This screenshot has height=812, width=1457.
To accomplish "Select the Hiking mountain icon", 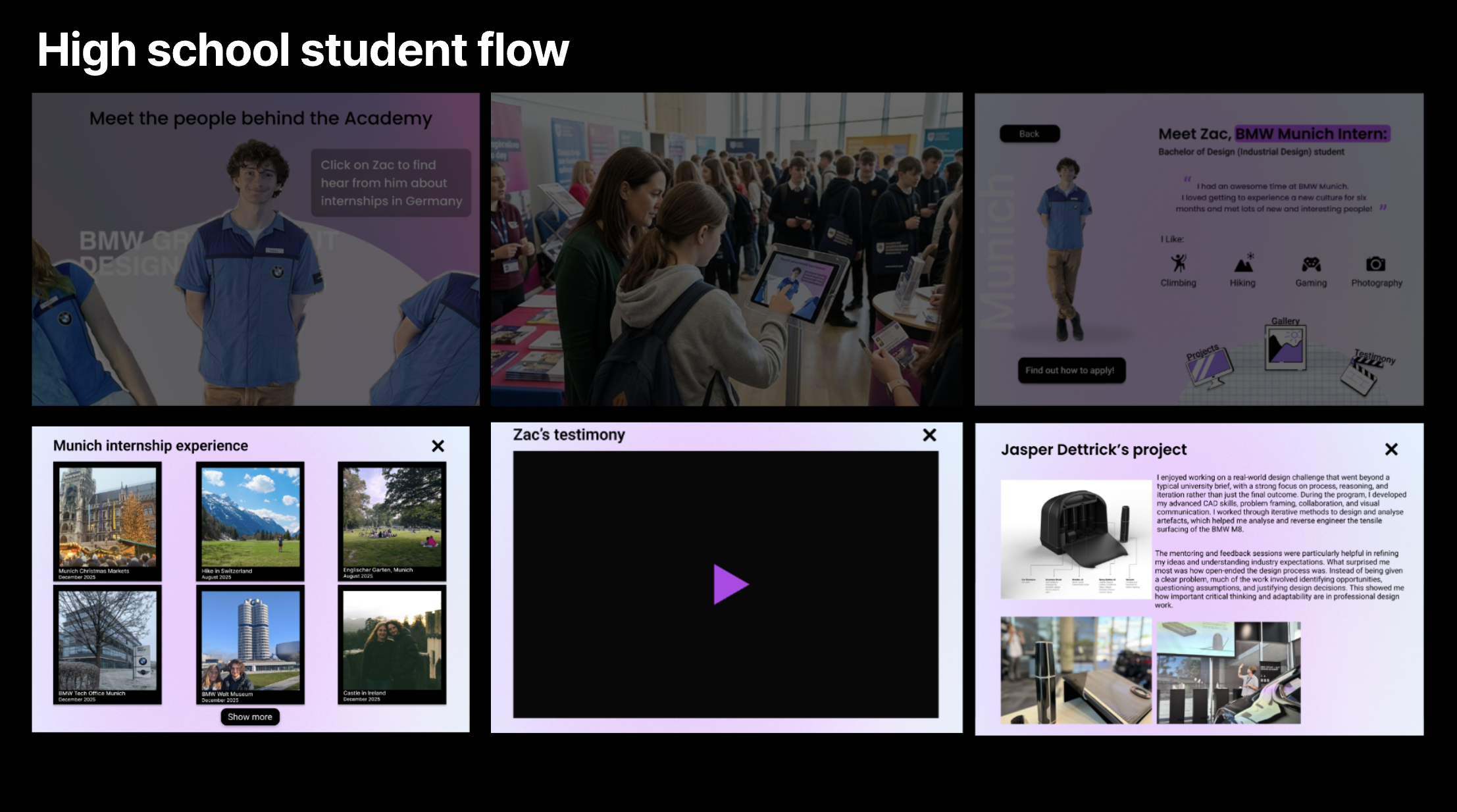I will tap(1243, 263).
